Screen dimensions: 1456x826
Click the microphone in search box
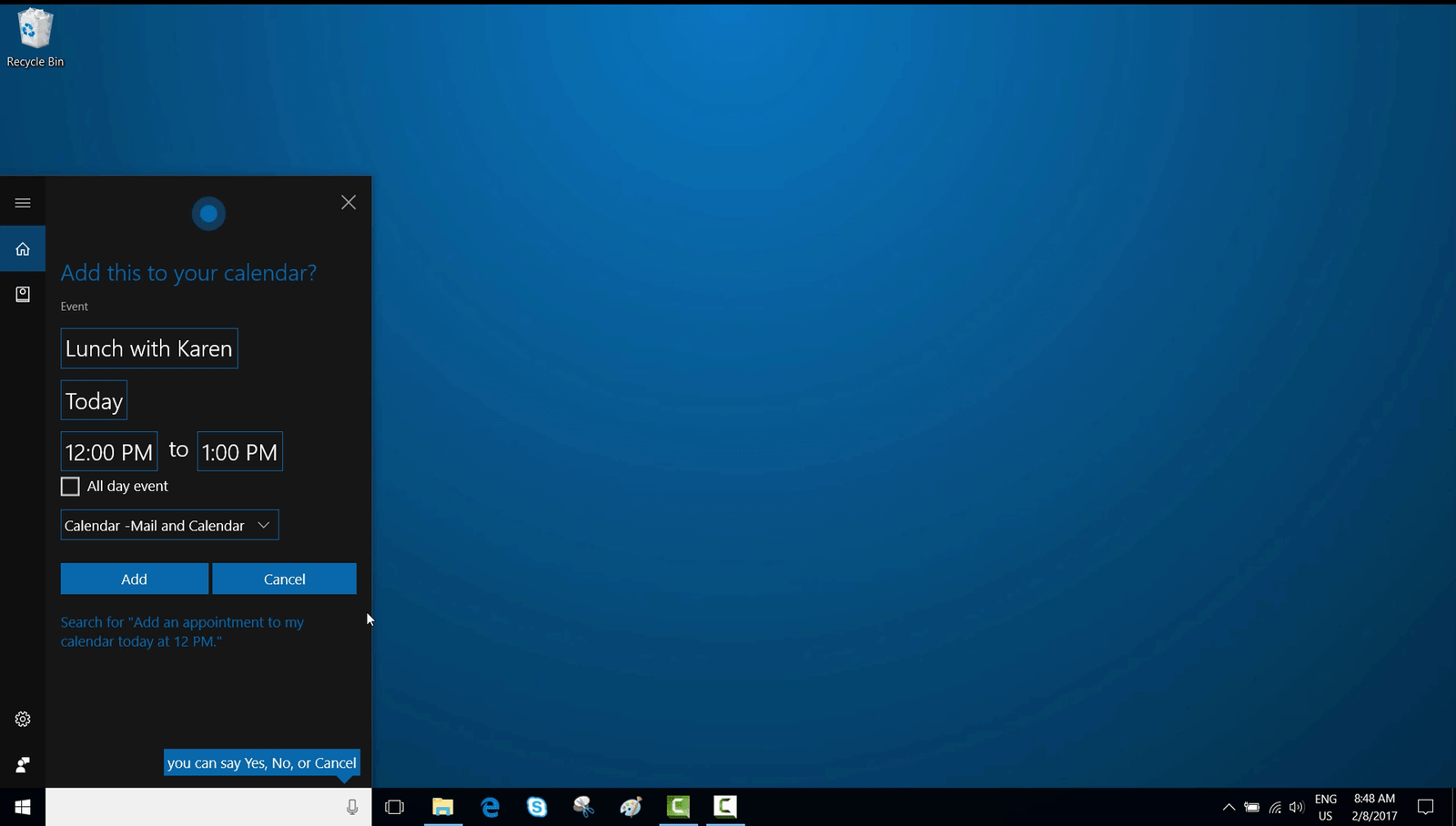point(352,807)
